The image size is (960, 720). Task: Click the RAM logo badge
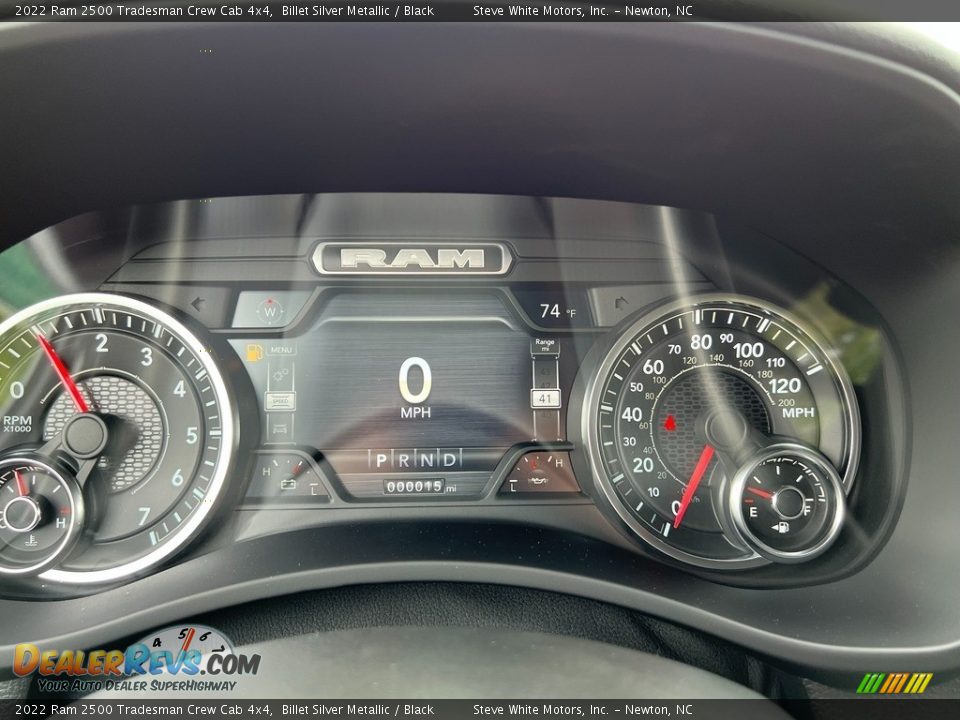point(413,258)
